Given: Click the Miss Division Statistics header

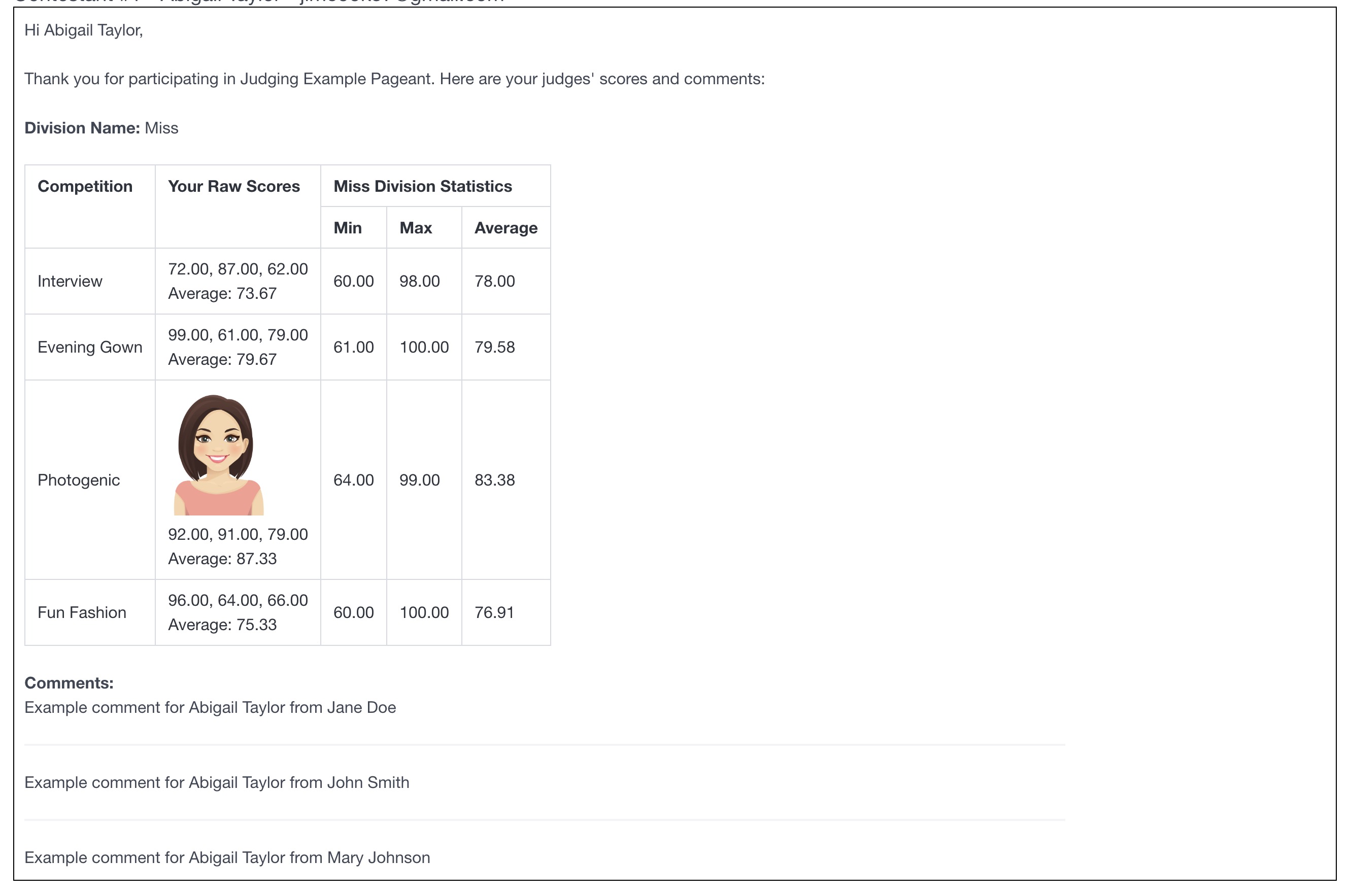Looking at the screenshot, I should tap(422, 186).
